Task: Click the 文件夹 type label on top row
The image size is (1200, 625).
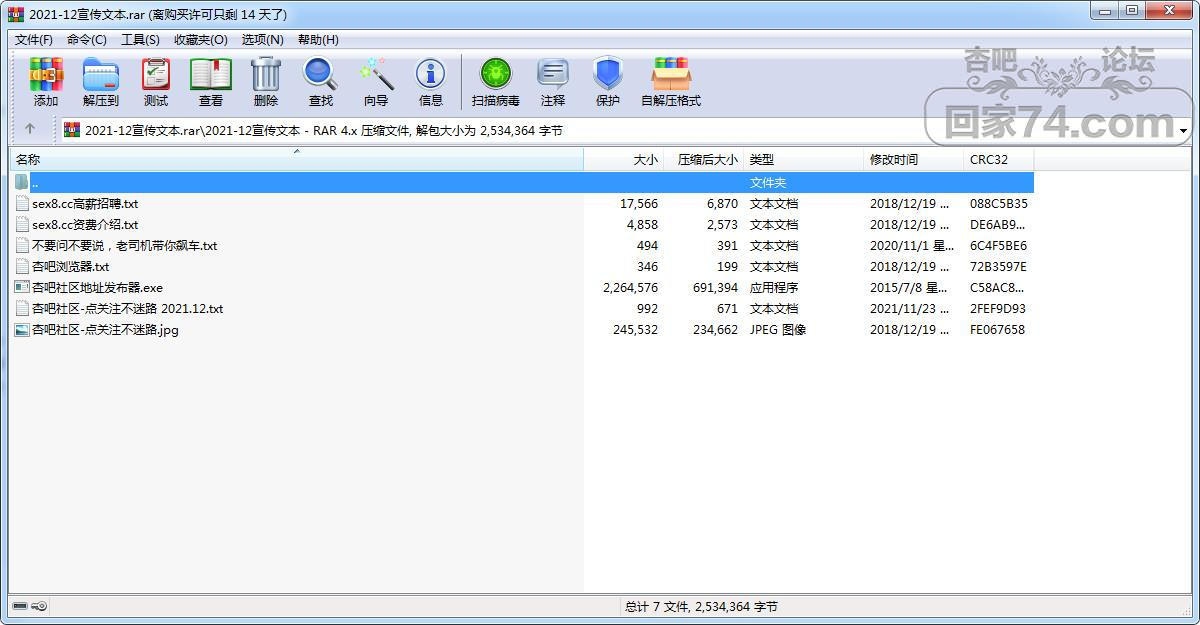Action: pyautogui.click(x=768, y=182)
